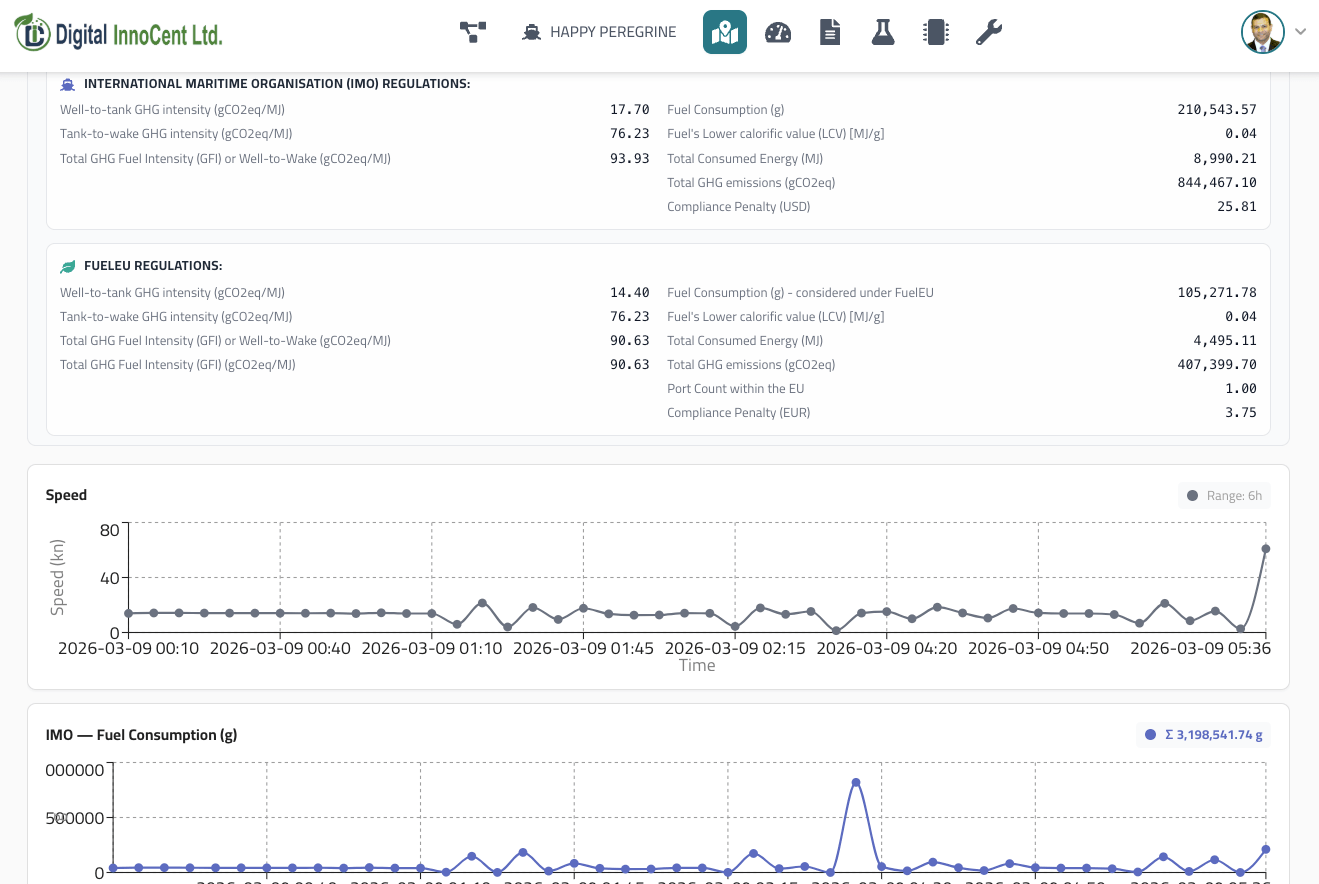This screenshot has height=884, width=1319.
Task: Open the document report icon
Action: click(830, 32)
